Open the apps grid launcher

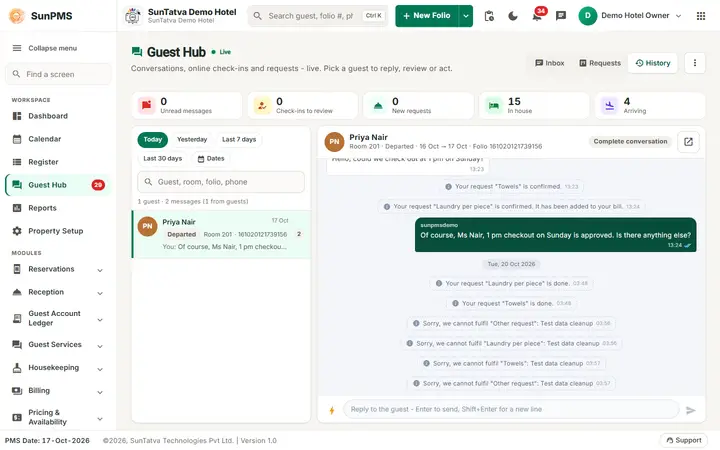[x=701, y=16]
